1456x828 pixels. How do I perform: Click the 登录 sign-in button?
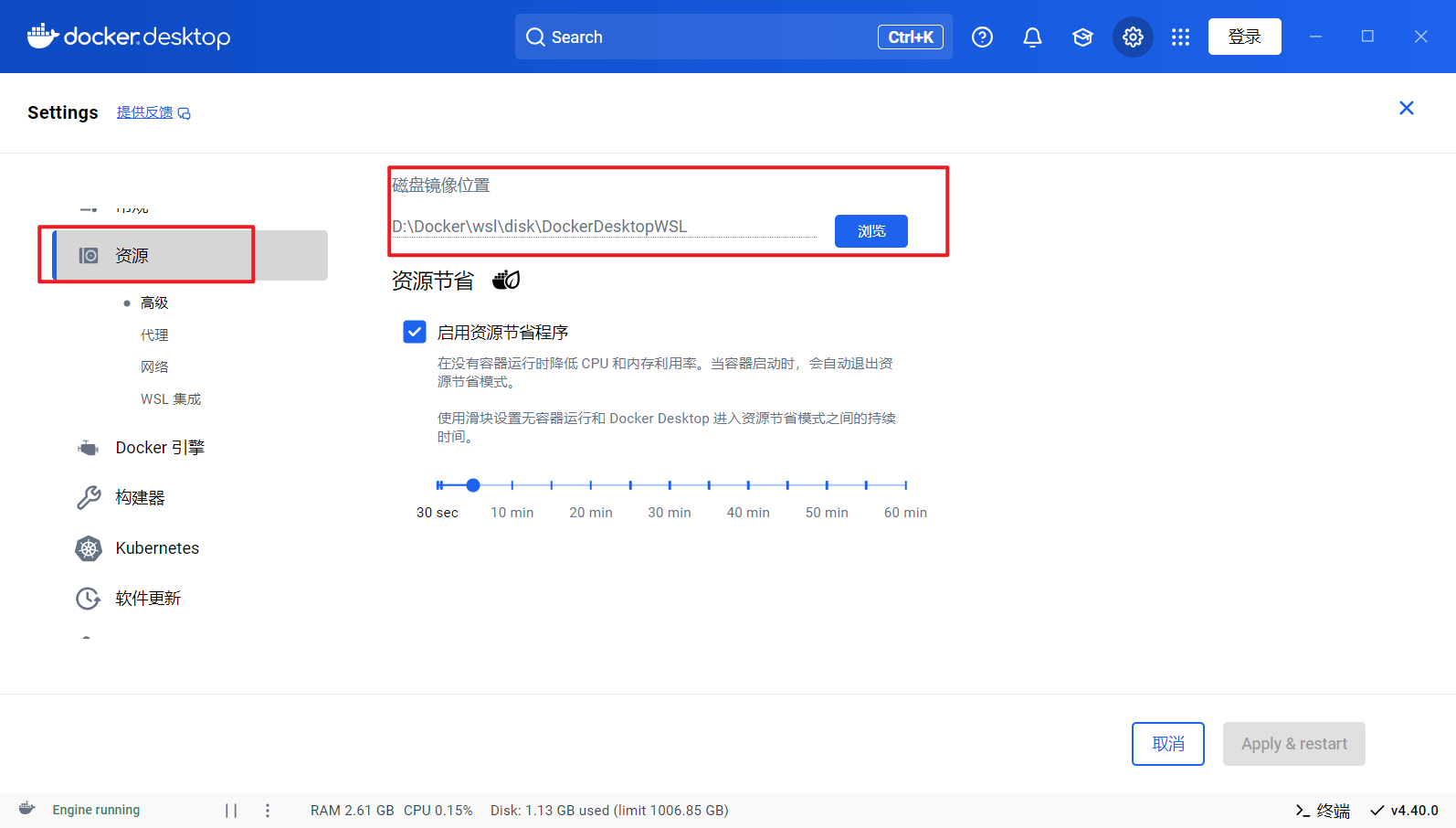click(1244, 37)
